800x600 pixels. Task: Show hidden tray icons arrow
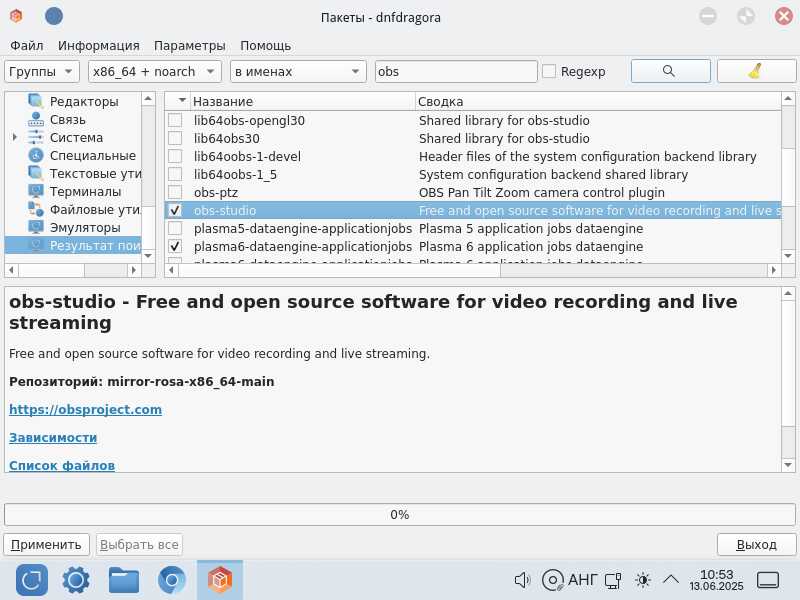(671, 580)
